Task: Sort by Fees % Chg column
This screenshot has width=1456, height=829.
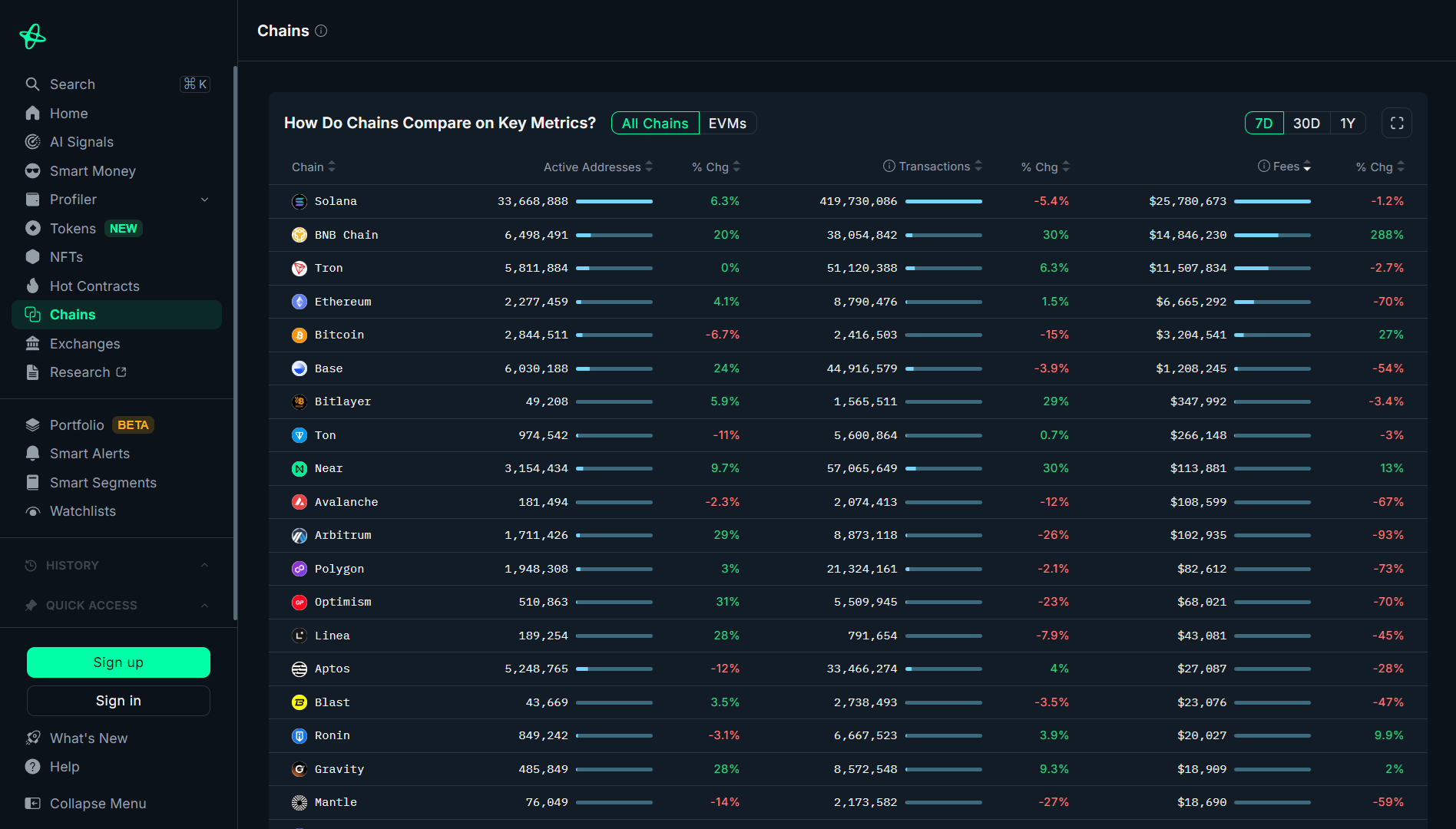Action: click(x=1380, y=167)
